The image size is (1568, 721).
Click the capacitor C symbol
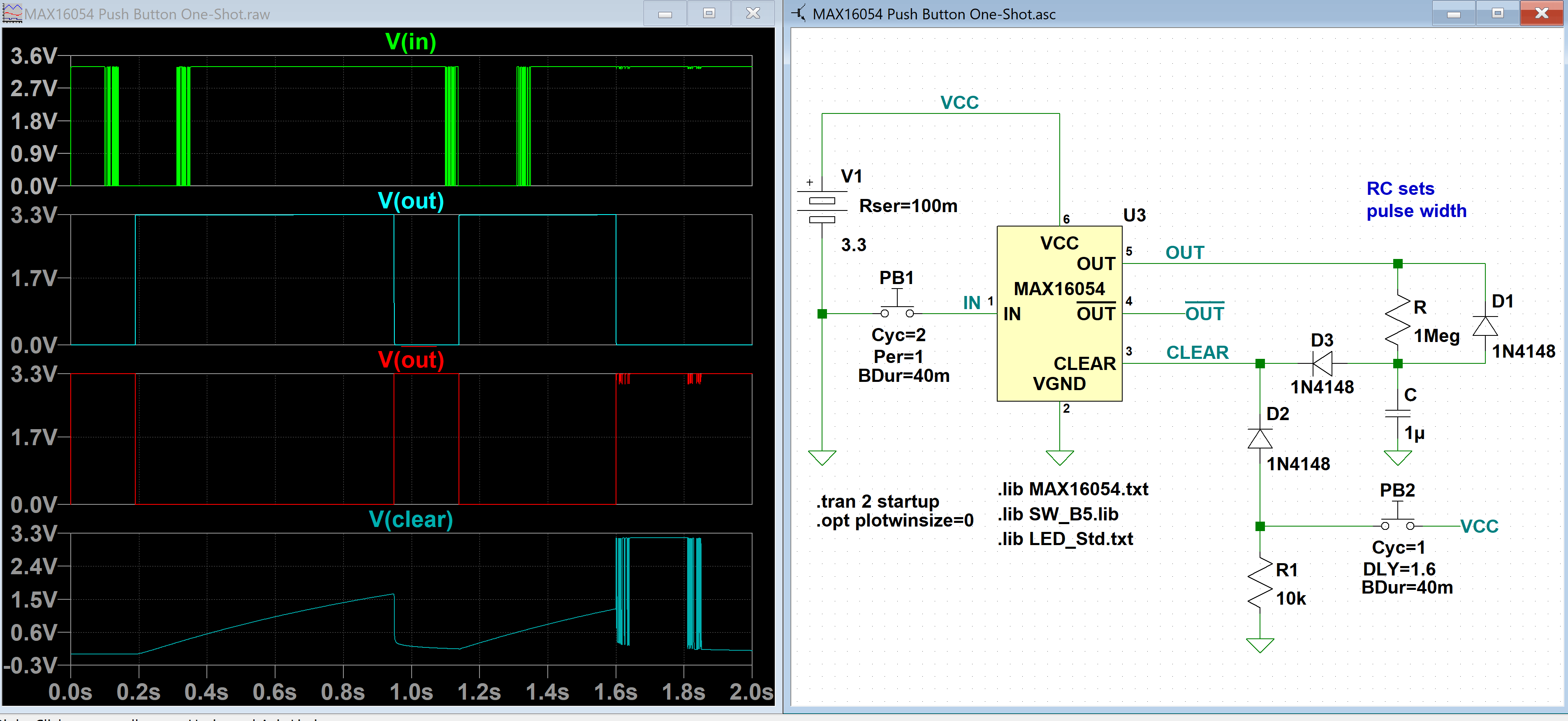(x=1398, y=414)
